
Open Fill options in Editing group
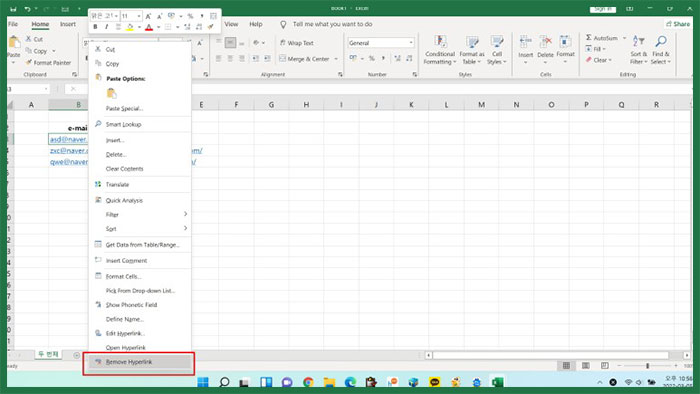pos(596,49)
